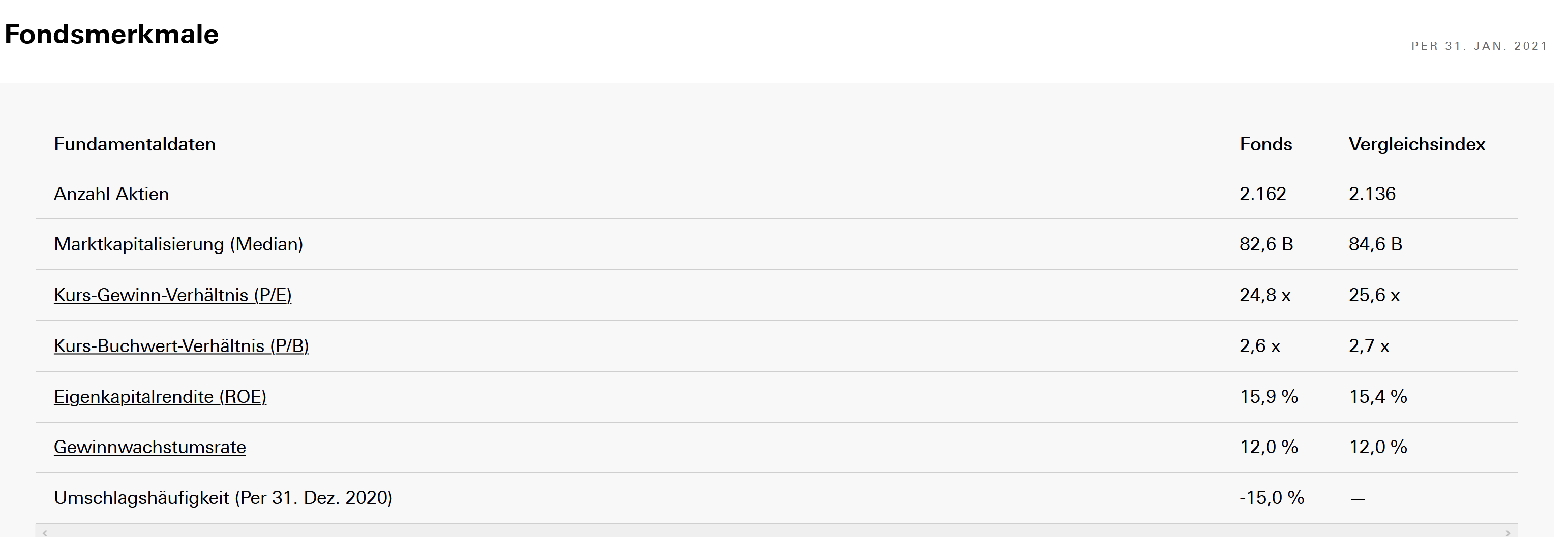Click the Fonds value 2.162
Screen dimensions: 1568x537
click(x=1262, y=194)
